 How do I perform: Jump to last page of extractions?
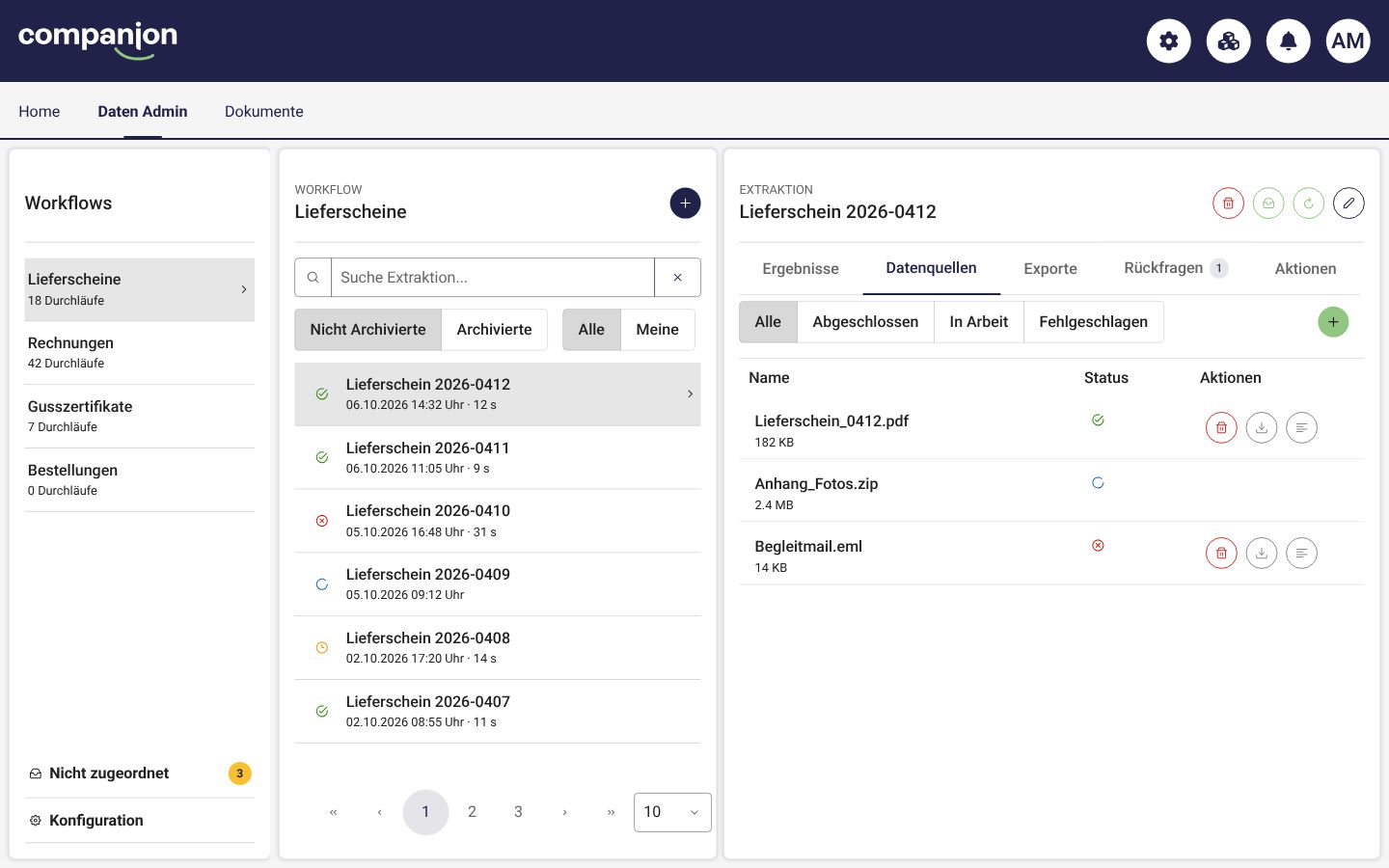click(611, 812)
